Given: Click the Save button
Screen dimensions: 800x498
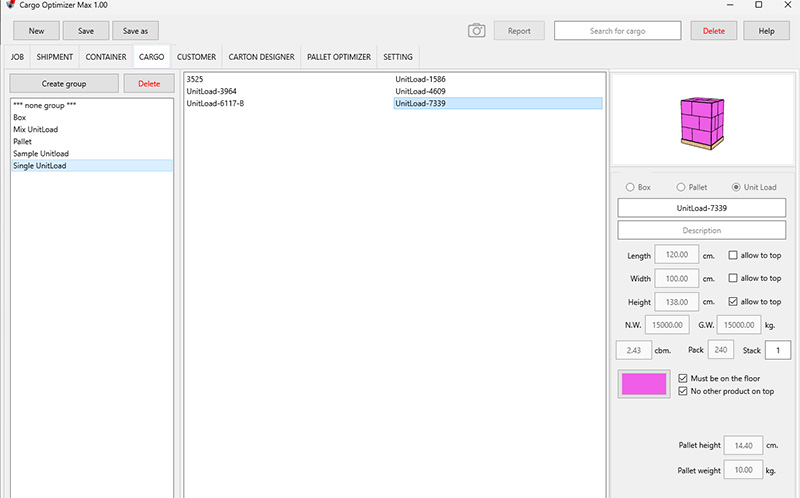Looking at the screenshot, I should (x=86, y=31).
